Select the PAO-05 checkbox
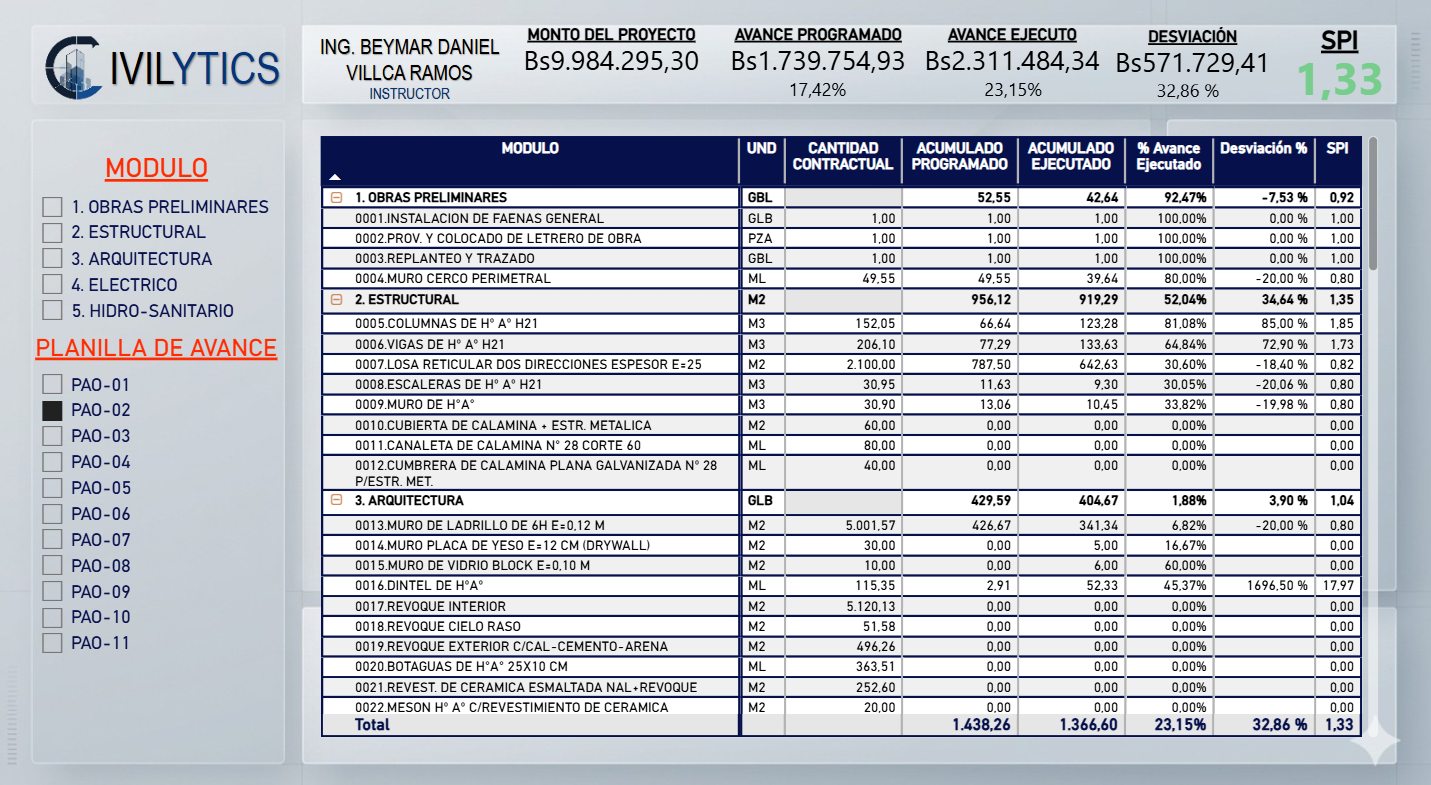This screenshot has width=1431, height=785. (x=52, y=488)
